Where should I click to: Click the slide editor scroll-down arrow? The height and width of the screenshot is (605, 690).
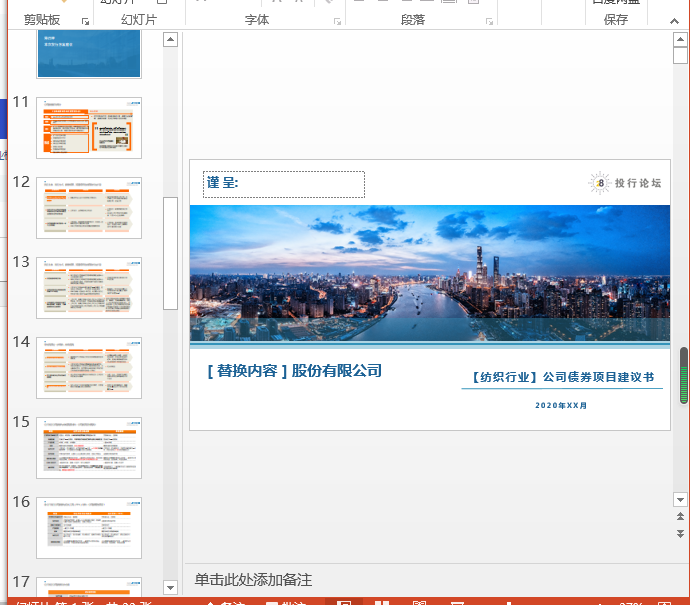[680, 499]
